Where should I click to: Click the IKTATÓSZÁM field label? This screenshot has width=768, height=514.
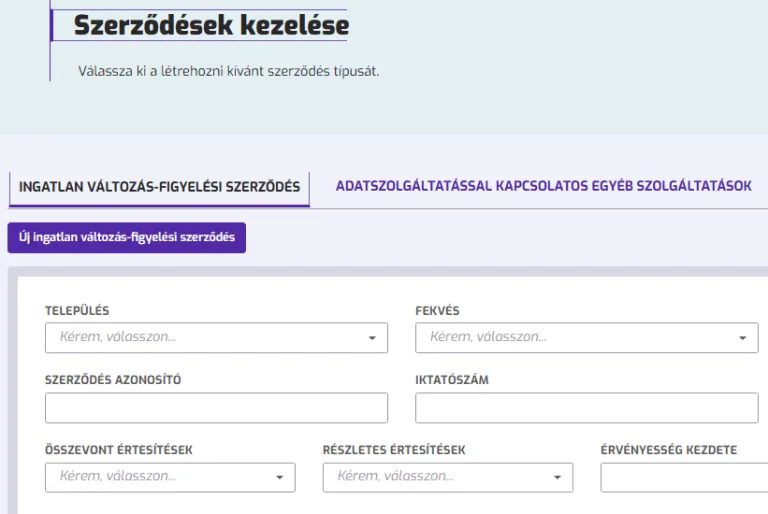pyautogui.click(x=451, y=381)
